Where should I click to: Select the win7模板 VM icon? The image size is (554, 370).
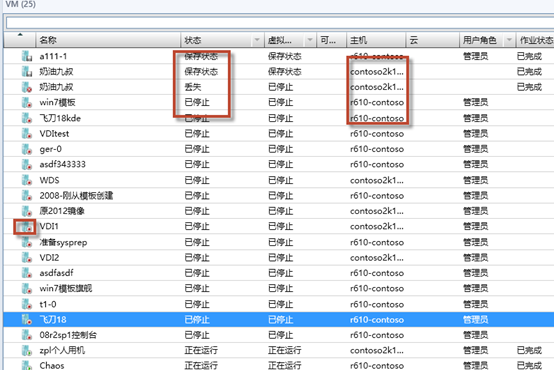[x=27, y=102]
